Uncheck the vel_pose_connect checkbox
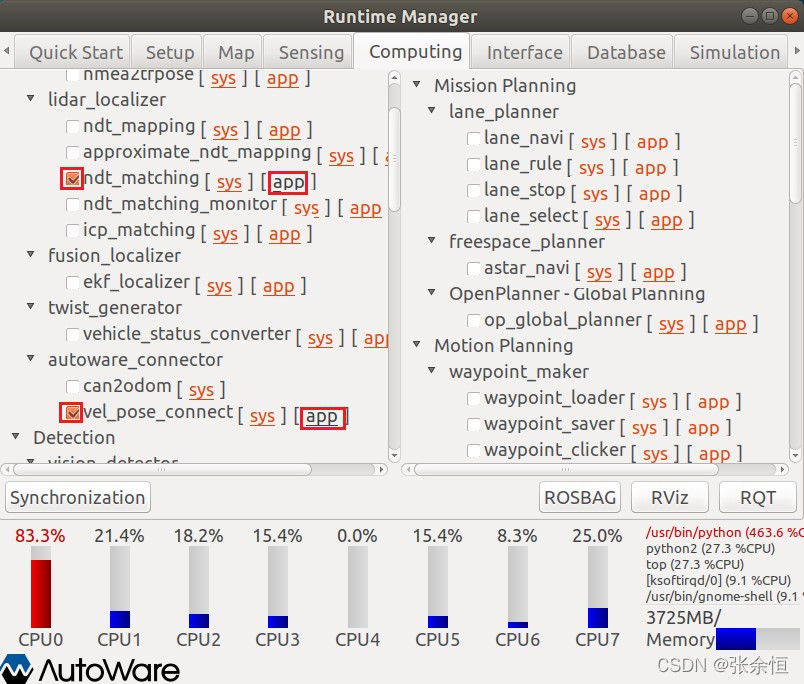804x684 pixels. (72, 413)
